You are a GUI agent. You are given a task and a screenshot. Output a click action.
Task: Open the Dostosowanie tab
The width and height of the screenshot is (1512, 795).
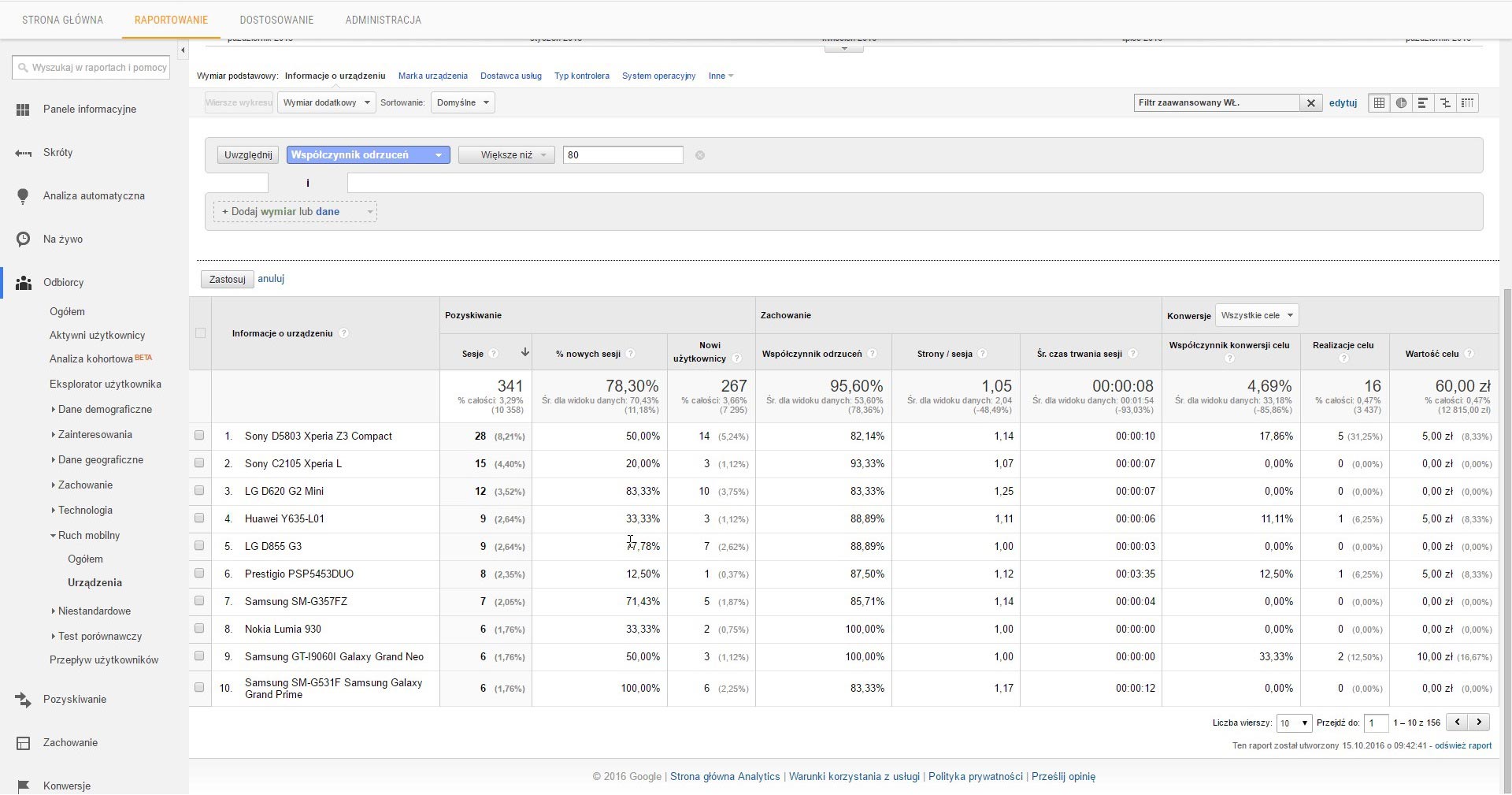276,20
